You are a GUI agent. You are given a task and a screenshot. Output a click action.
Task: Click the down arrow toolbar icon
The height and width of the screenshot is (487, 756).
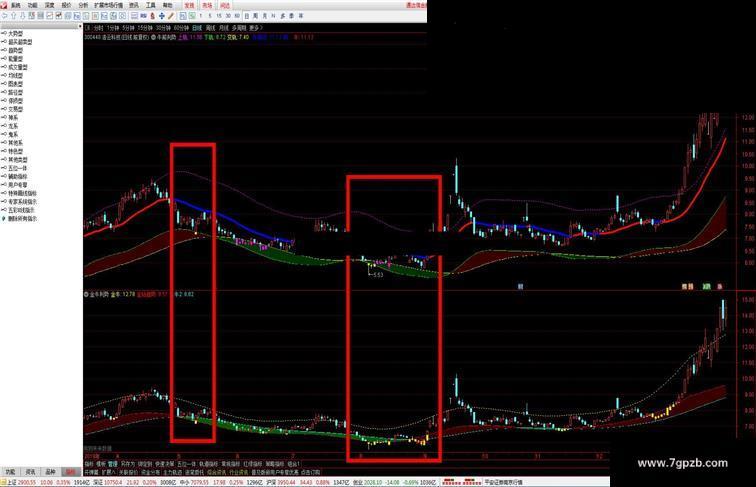pyautogui.click(x=22, y=16)
